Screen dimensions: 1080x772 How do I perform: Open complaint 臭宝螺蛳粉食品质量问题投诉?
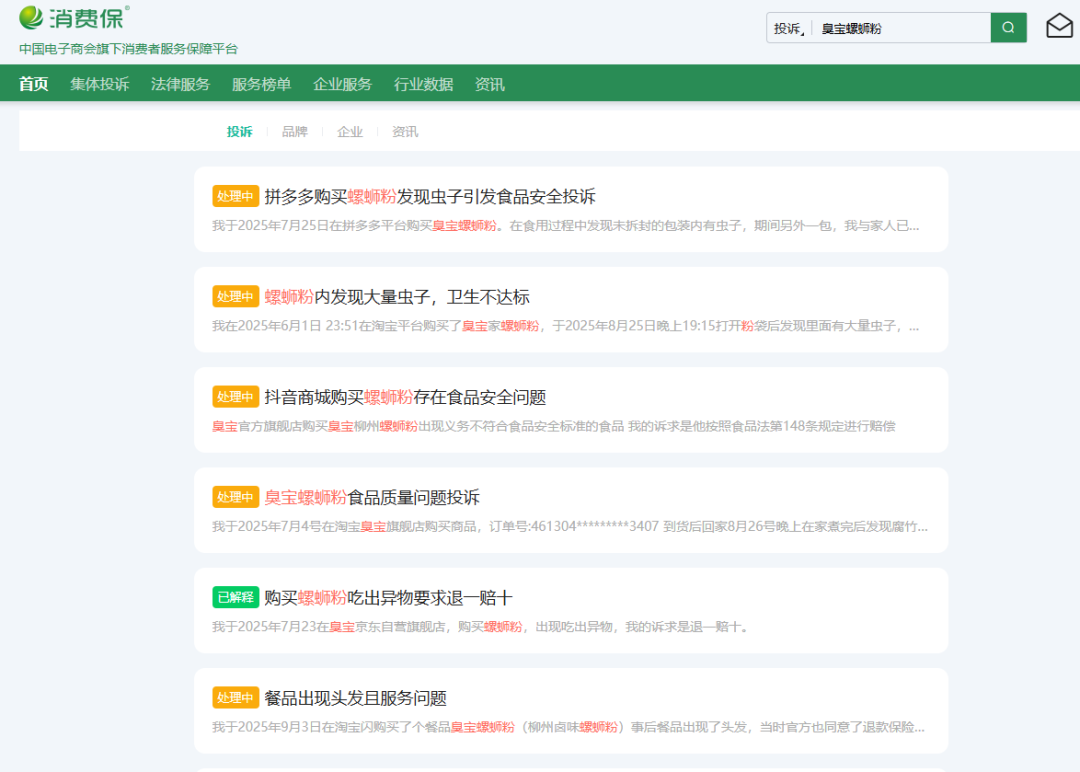pos(372,497)
